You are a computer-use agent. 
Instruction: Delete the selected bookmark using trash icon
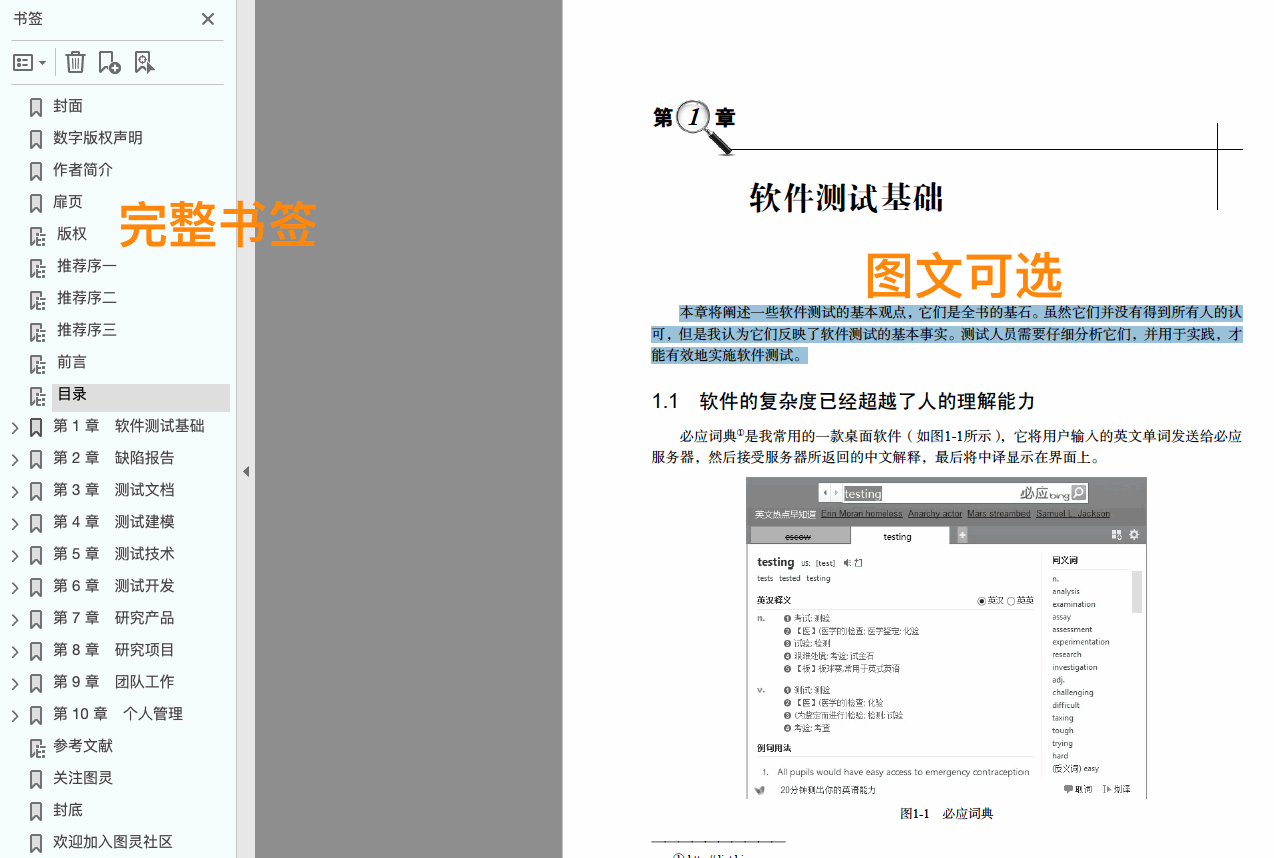[x=75, y=61]
